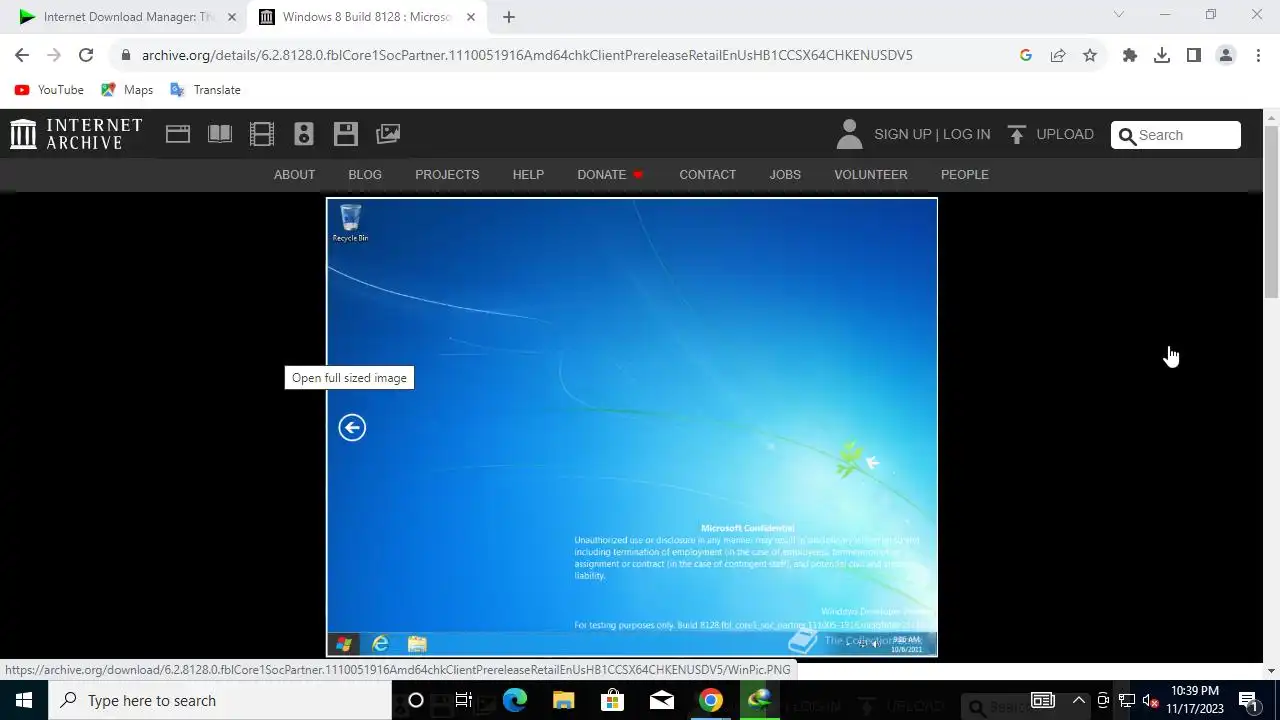This screenshot has width=1280, height=720.
Task: Click the Google icon in address bar
Action: click(1026, 55)
